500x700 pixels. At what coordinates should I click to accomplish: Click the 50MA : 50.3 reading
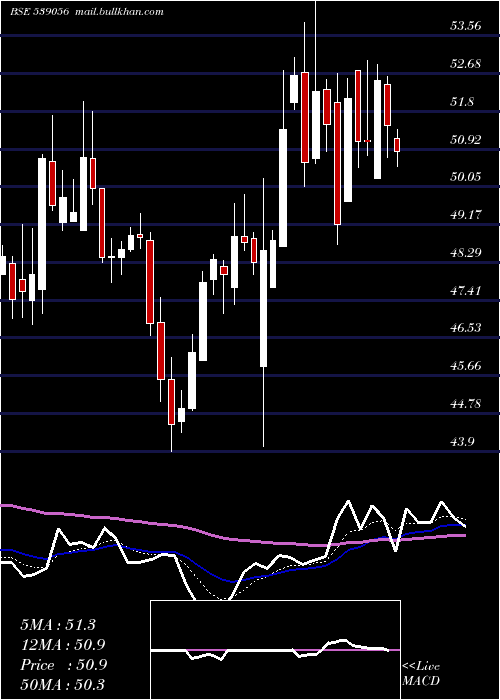(x=63, y=684)
